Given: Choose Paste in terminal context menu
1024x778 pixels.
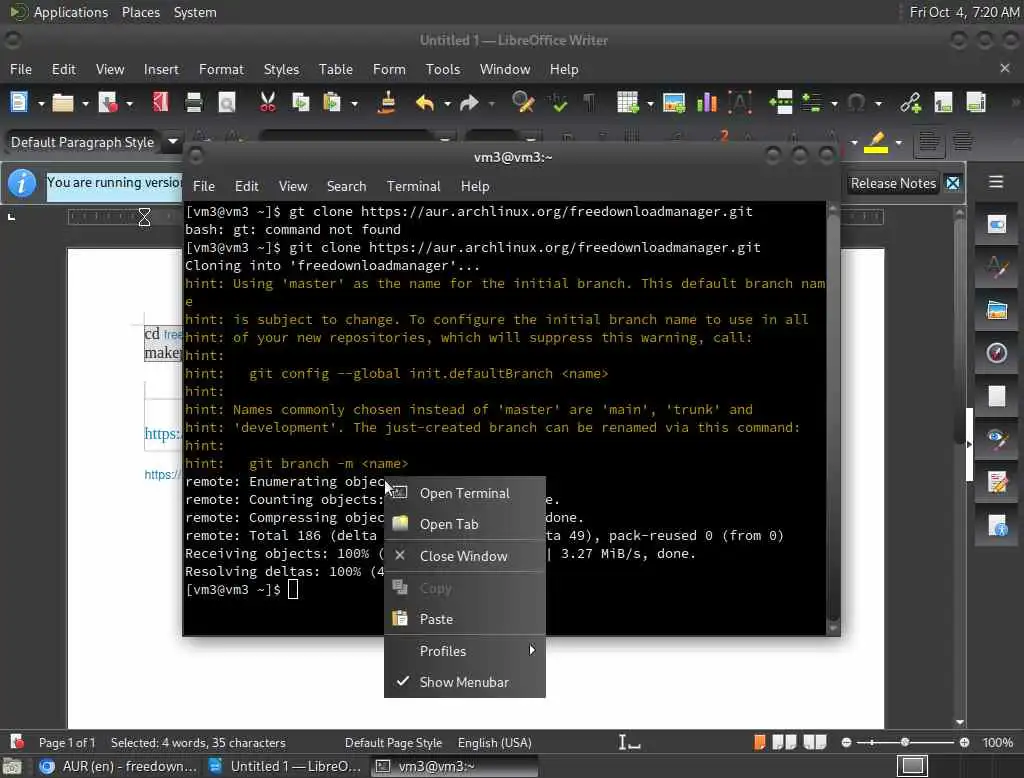Looking at the screenshot, I should 464,619.
